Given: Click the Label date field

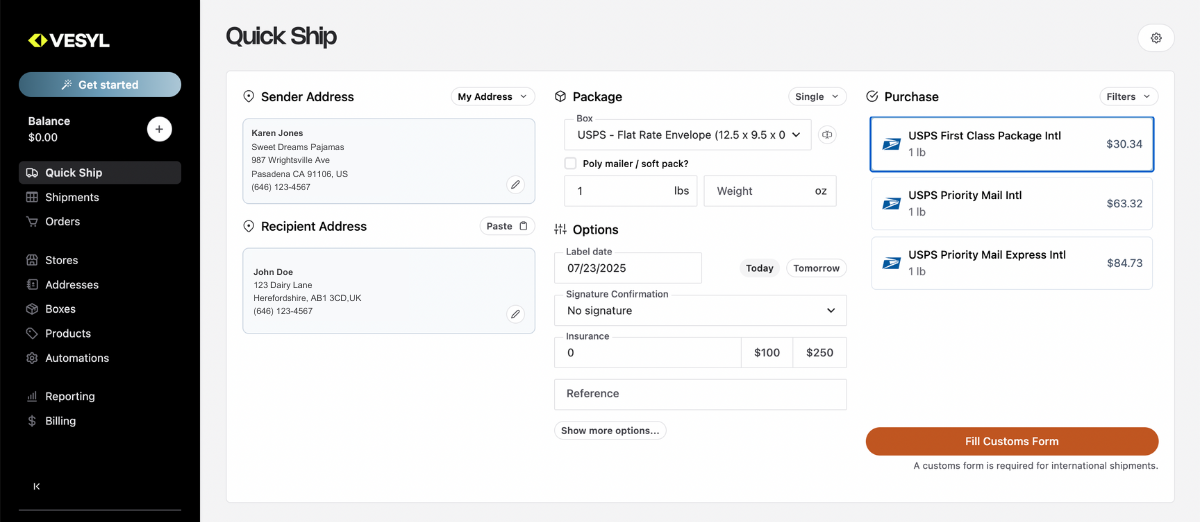Looking at the screenshot, I should 628,268.
